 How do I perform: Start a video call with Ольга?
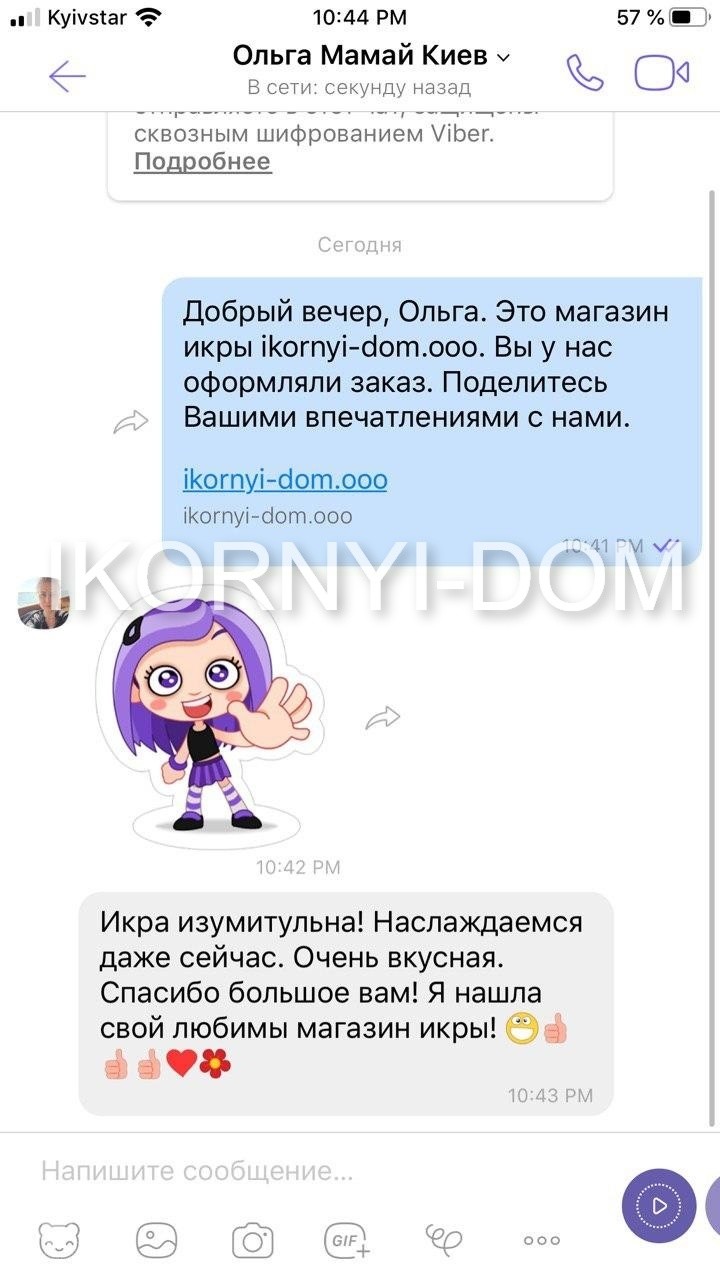click(x=662, y=72)
